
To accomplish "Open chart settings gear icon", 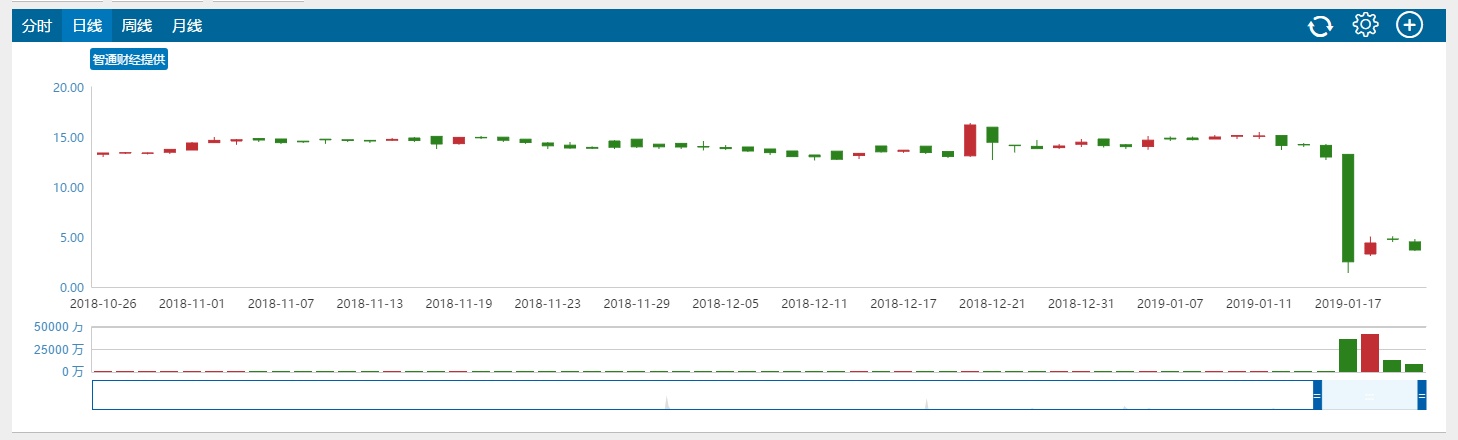I will [1365, 25].
